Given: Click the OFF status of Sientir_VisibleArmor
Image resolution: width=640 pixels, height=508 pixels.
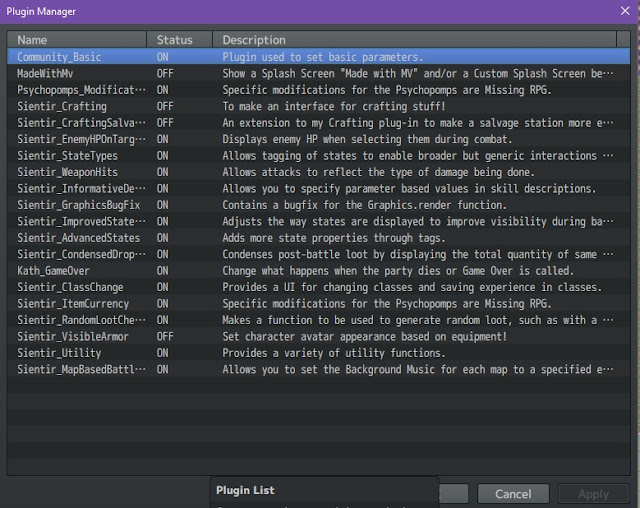Looking at the screenshot, I should [165, 337].
